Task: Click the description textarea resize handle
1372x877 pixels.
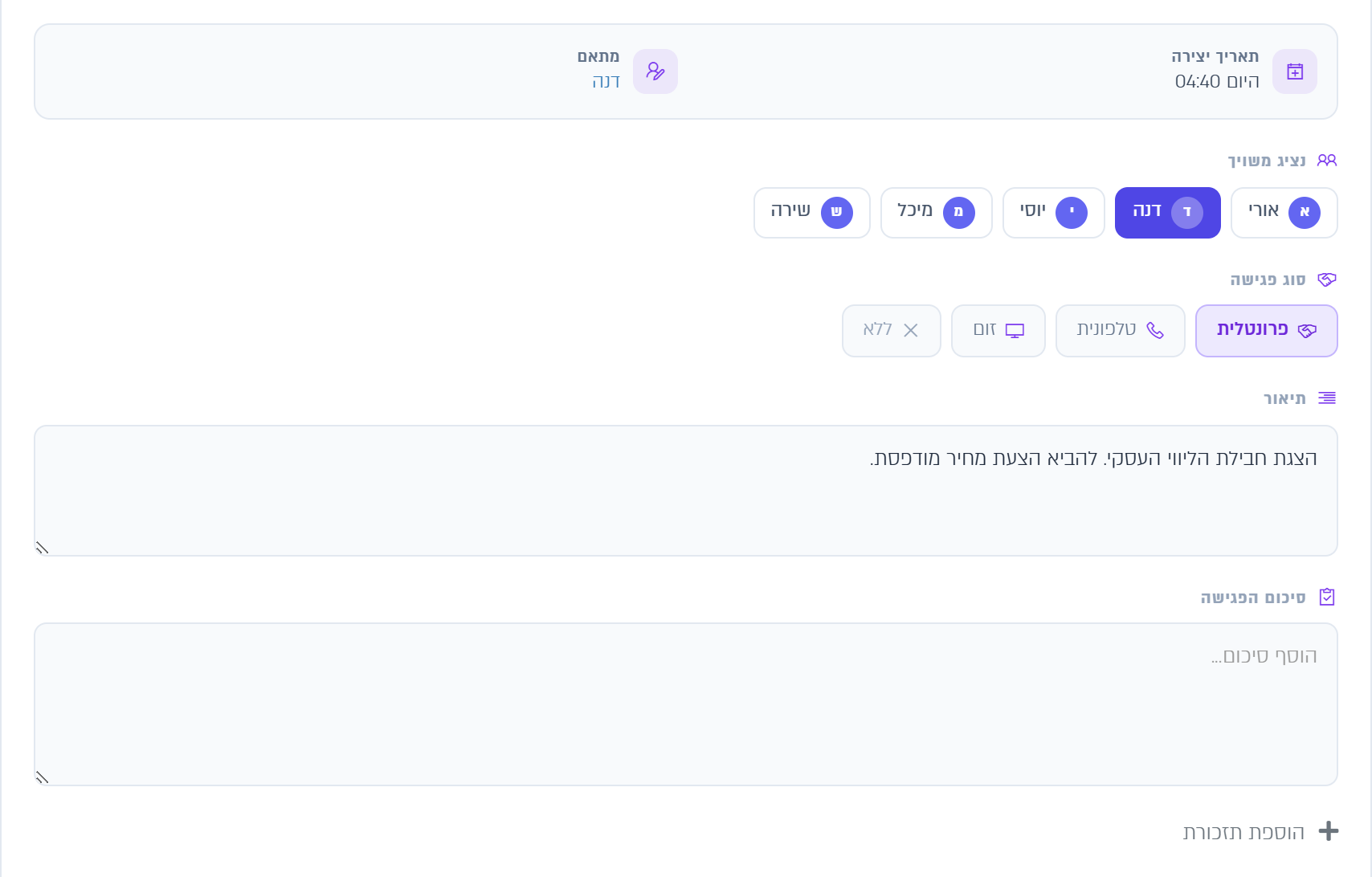Action: (43, 548)
